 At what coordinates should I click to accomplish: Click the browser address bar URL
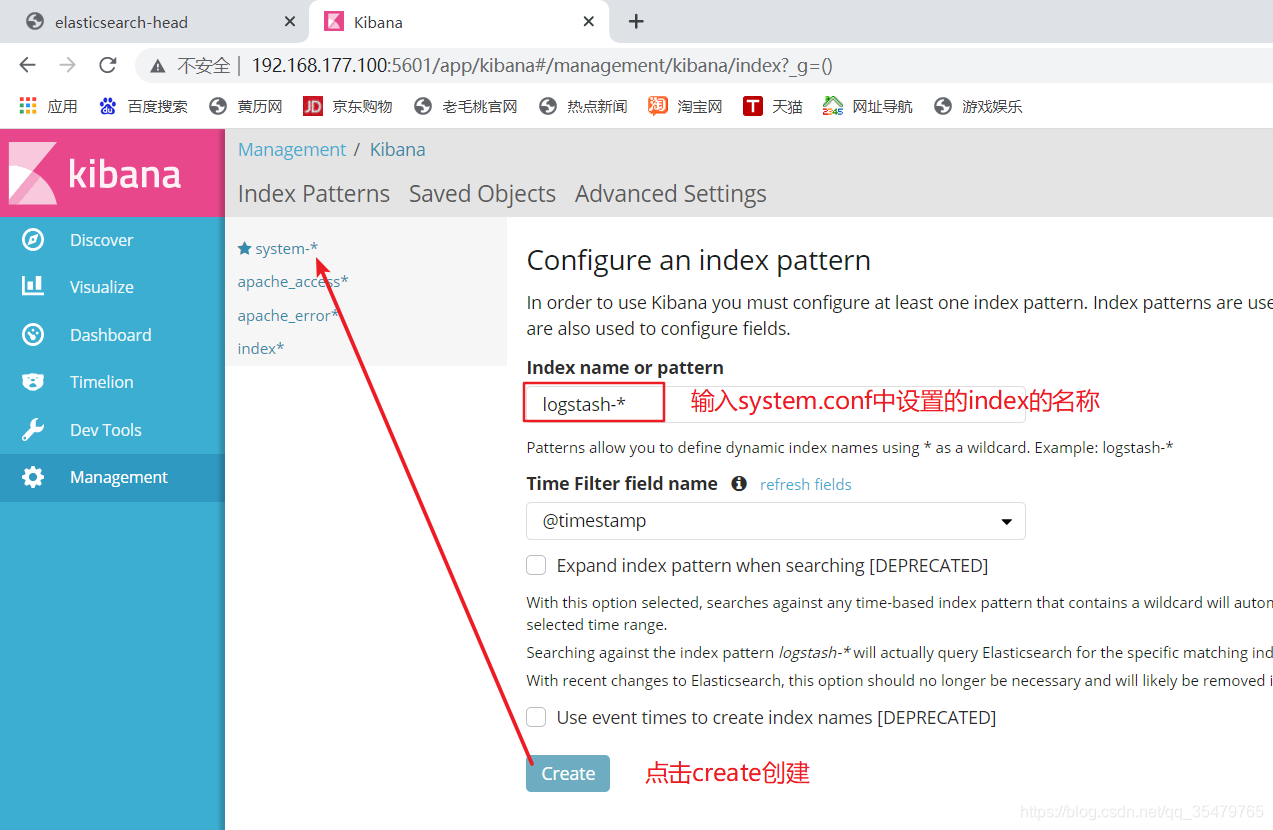(542, 66)
